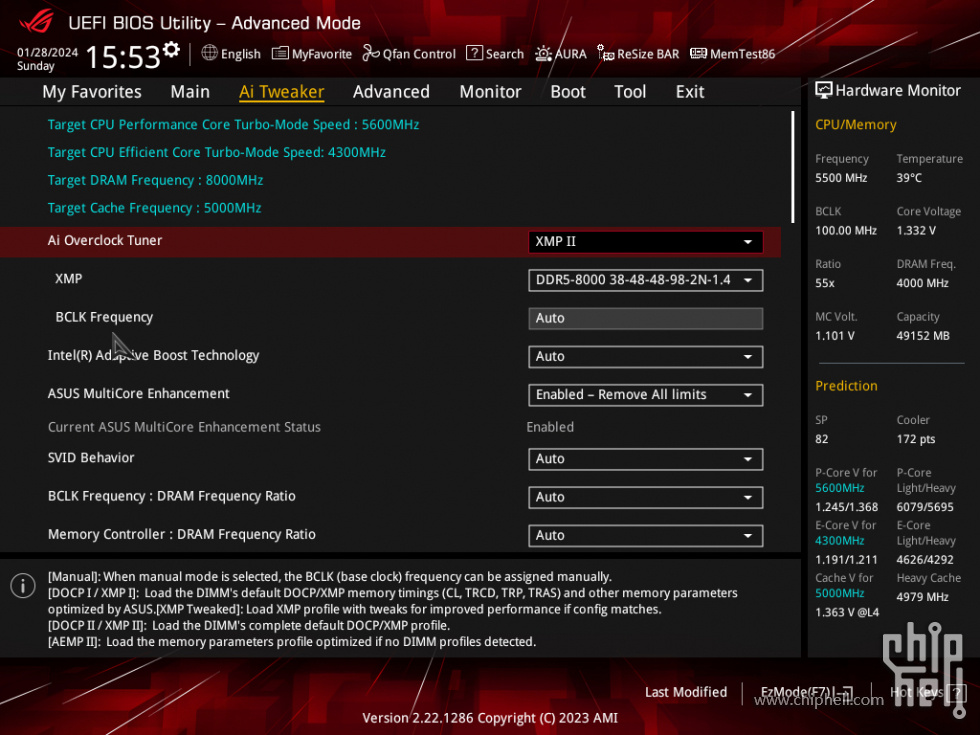This screenshot has width=980, height=735.
Task: Click the 01/28/2024 date display
Action: coord(48,52)
